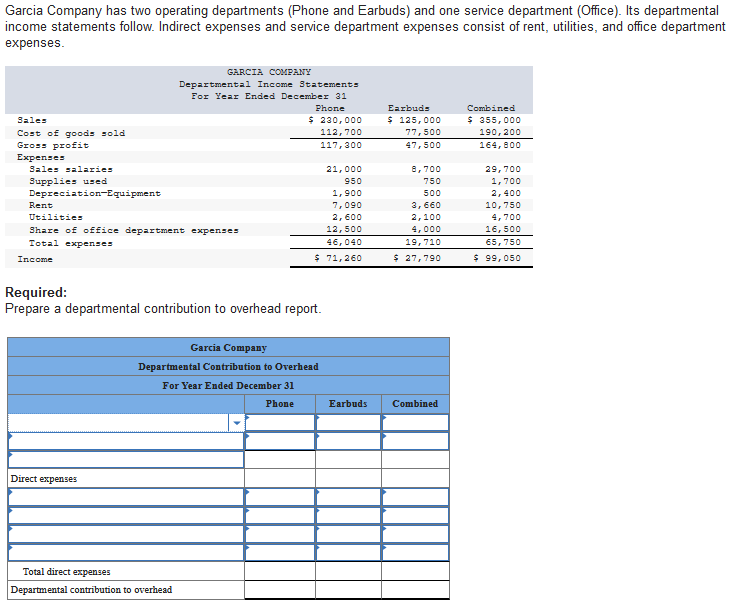Click the 'Total direct expenses' row label

(x=67, y=572)
